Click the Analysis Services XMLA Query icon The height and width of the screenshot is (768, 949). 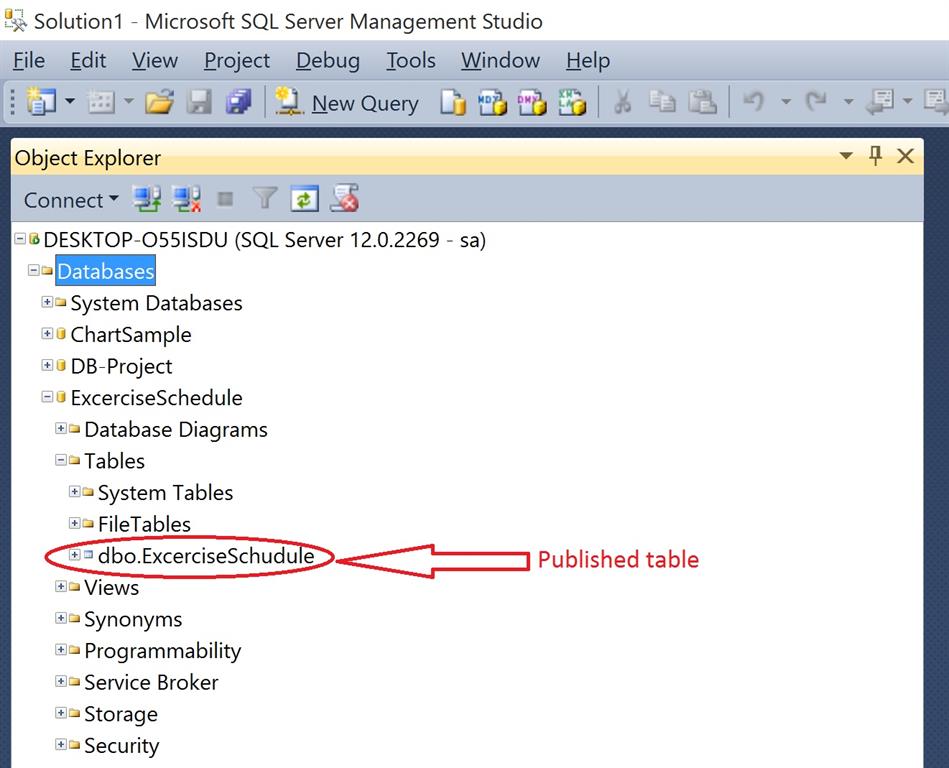point(572,102)
